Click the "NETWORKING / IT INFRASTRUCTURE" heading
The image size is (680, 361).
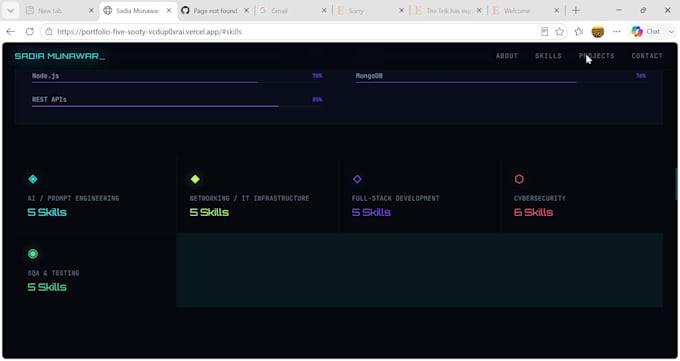(x=249, y=198)
